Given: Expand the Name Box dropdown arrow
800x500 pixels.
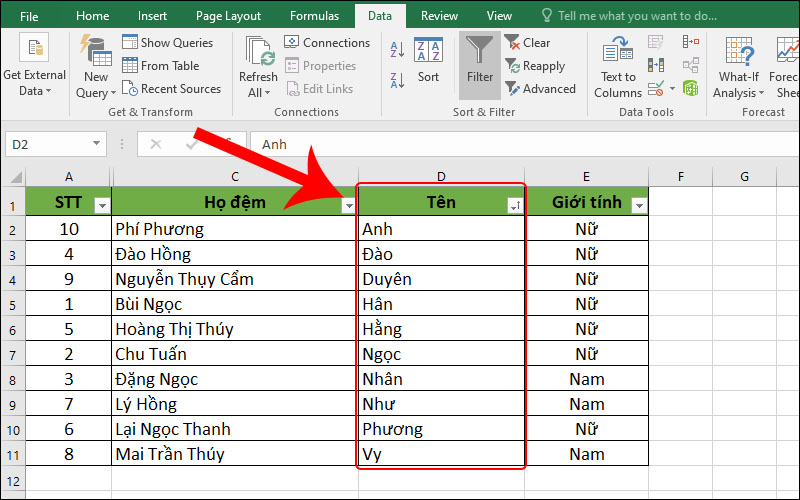Looking at the screenshot, I should [x=96, y=144].
